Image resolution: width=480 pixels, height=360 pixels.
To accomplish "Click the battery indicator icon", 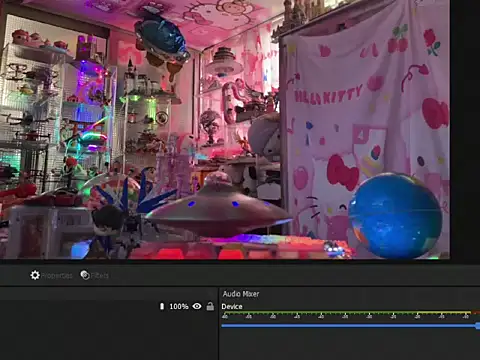I will click(x=162, y=306).
